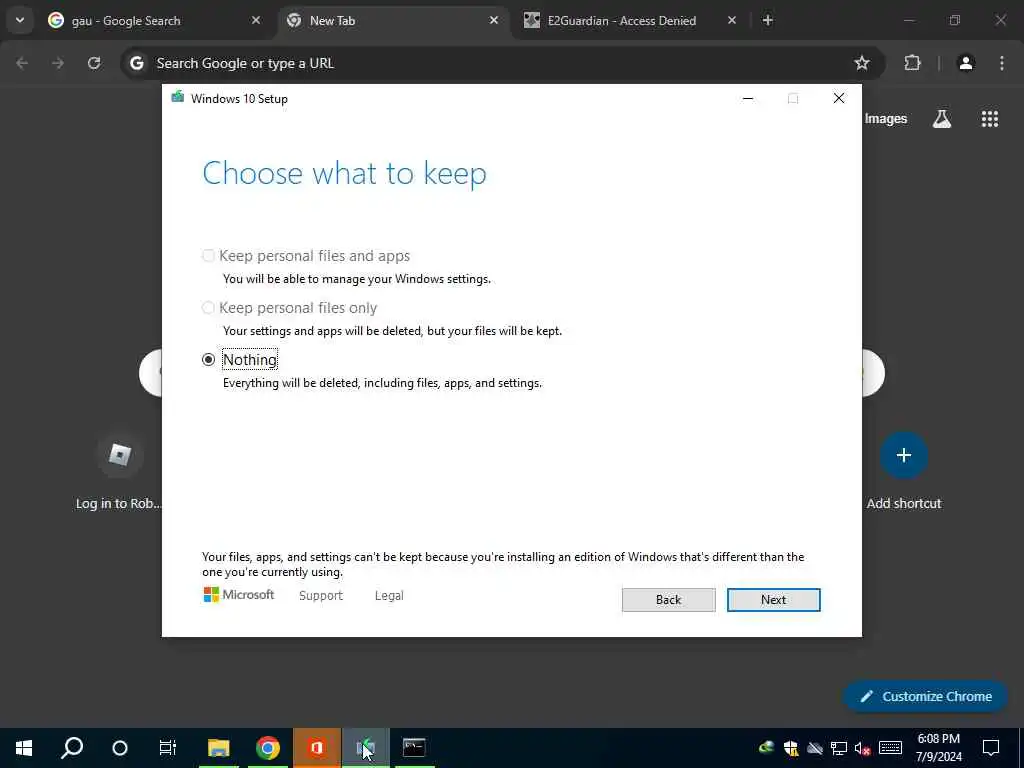This screenshot has width=1024, height=768.
Task: Switch to E2Guardian - Access Denied tab
Action: tap(621, 21)
